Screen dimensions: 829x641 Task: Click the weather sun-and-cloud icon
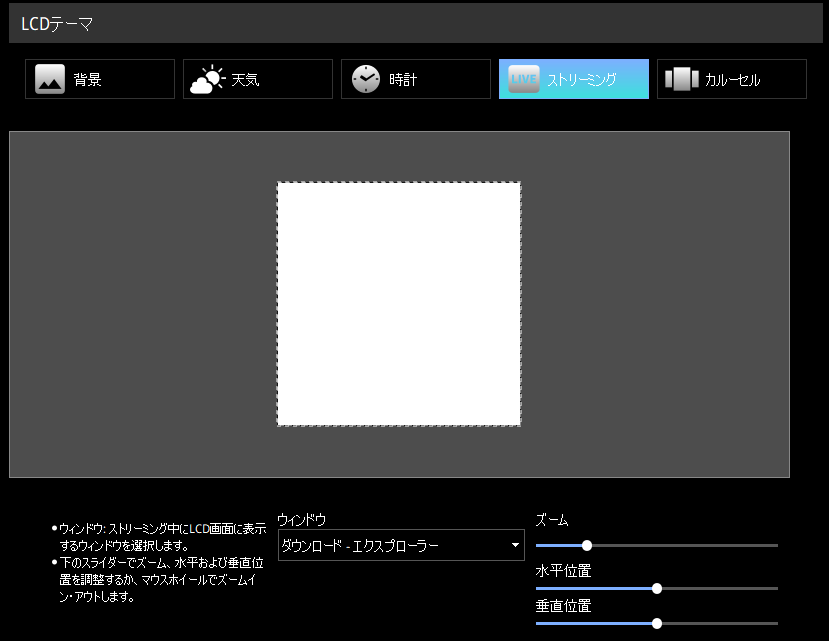(x=207, y=79)
